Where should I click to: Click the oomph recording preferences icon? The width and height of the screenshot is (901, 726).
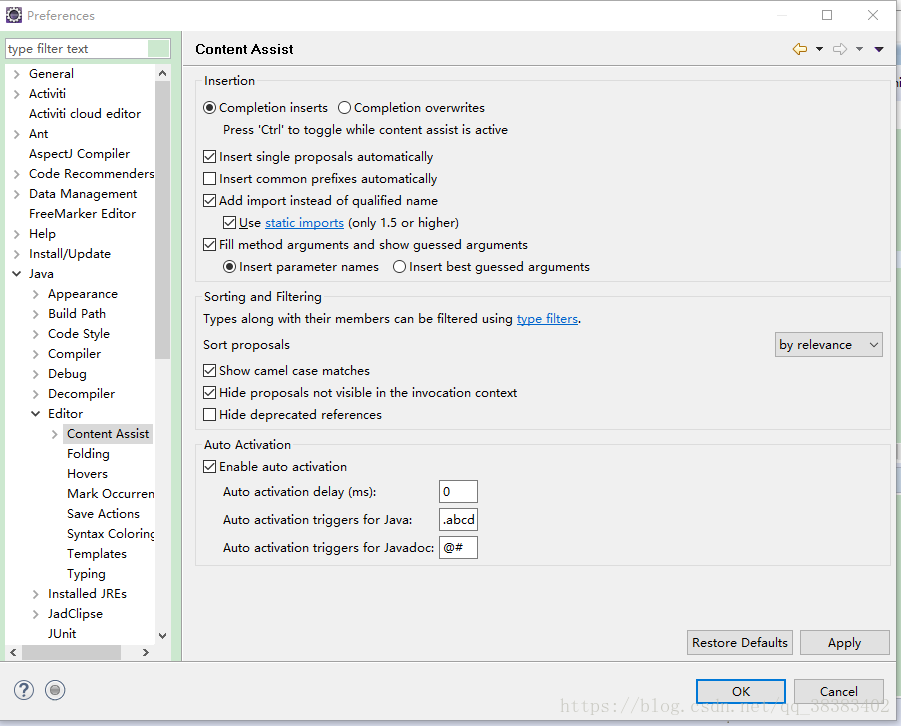(55, 690)
